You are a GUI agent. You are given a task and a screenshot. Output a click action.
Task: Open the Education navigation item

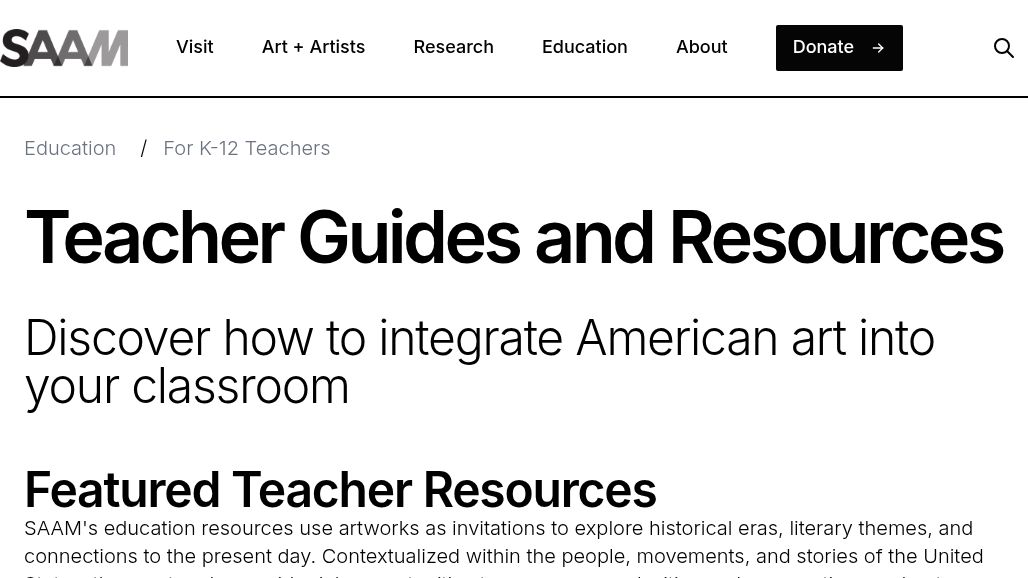tap(584, 47)
